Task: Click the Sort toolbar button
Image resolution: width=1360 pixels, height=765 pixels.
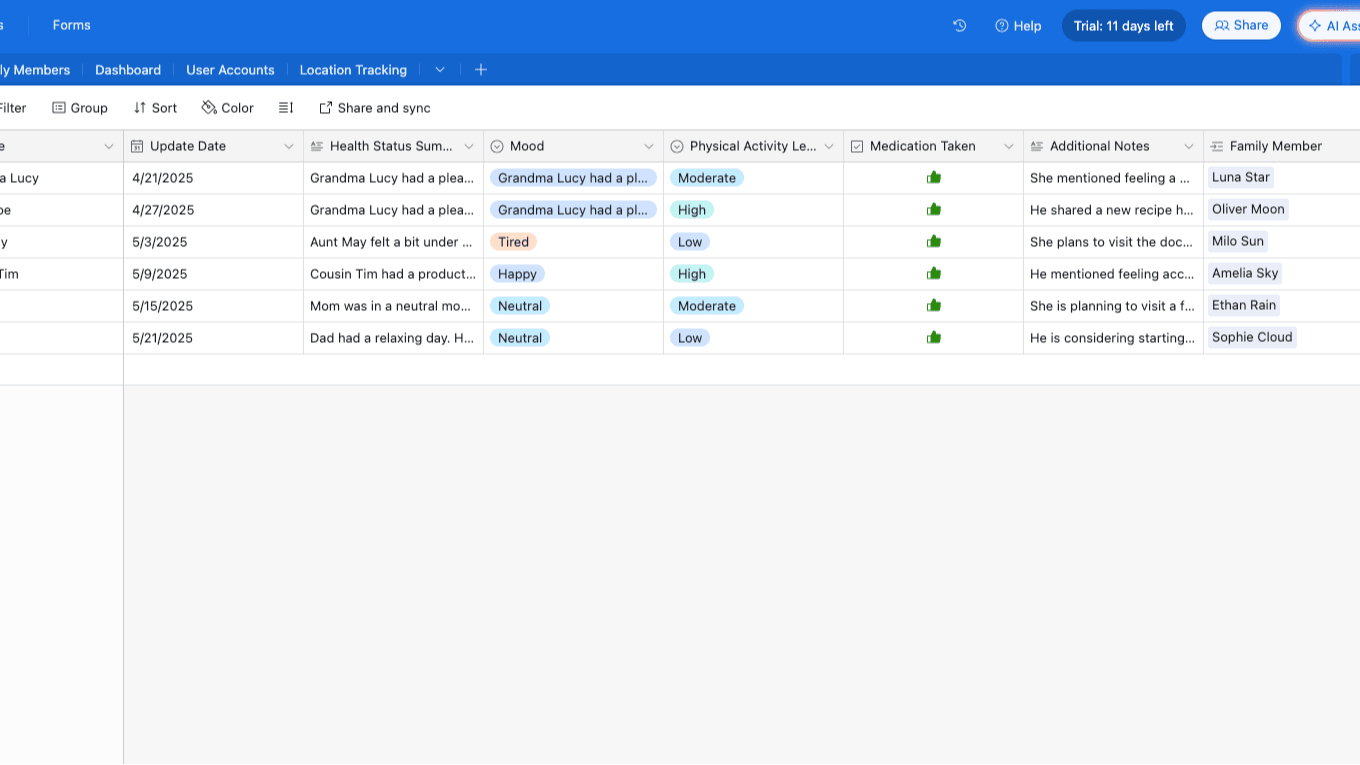Action: (155, 108)
